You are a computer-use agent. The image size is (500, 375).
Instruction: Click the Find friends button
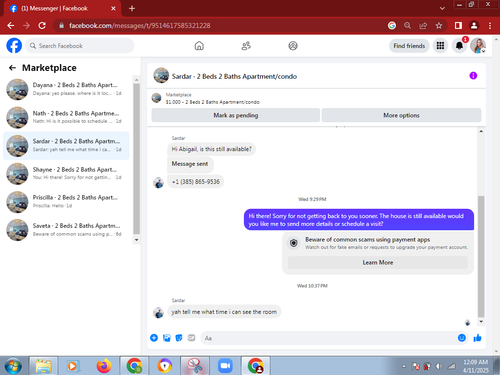coord(409,46)
